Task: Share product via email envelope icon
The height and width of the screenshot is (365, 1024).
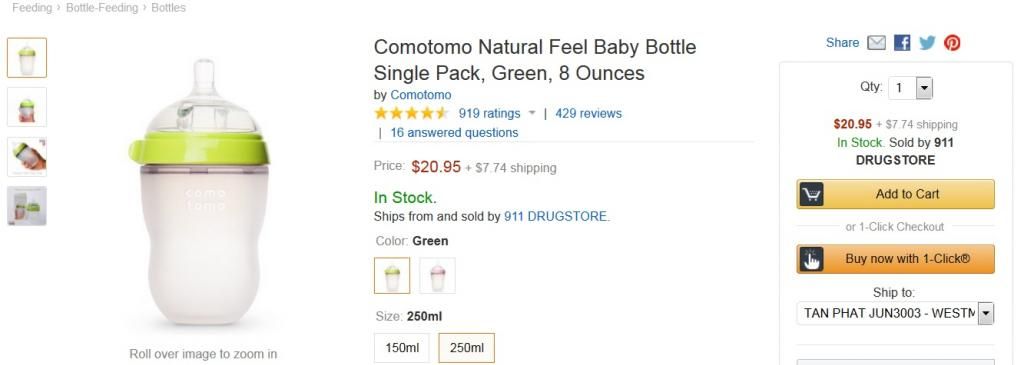Action: pos(876,43)
